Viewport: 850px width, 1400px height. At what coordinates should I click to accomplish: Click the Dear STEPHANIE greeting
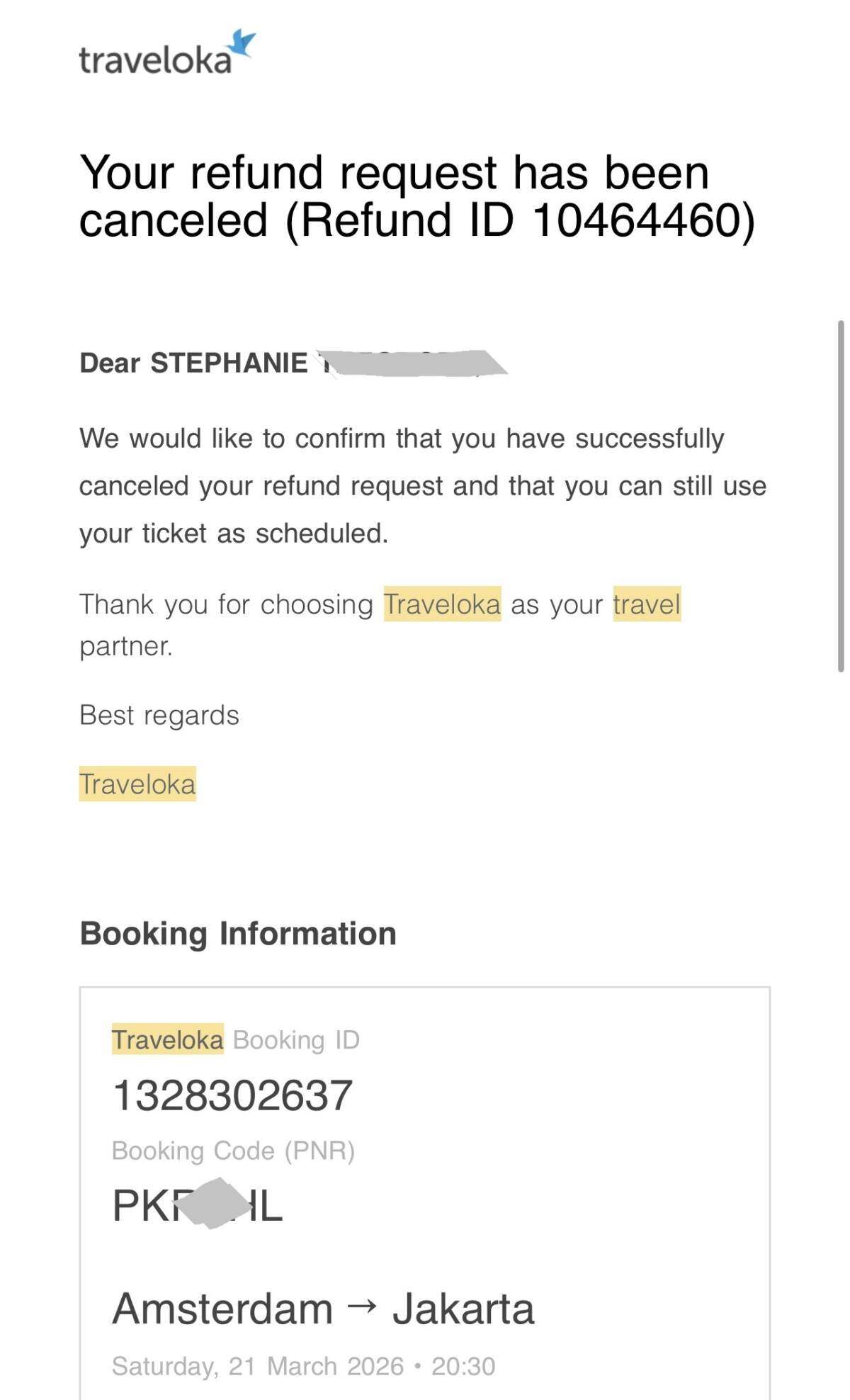pyautogui.click(x=193, y=363)
